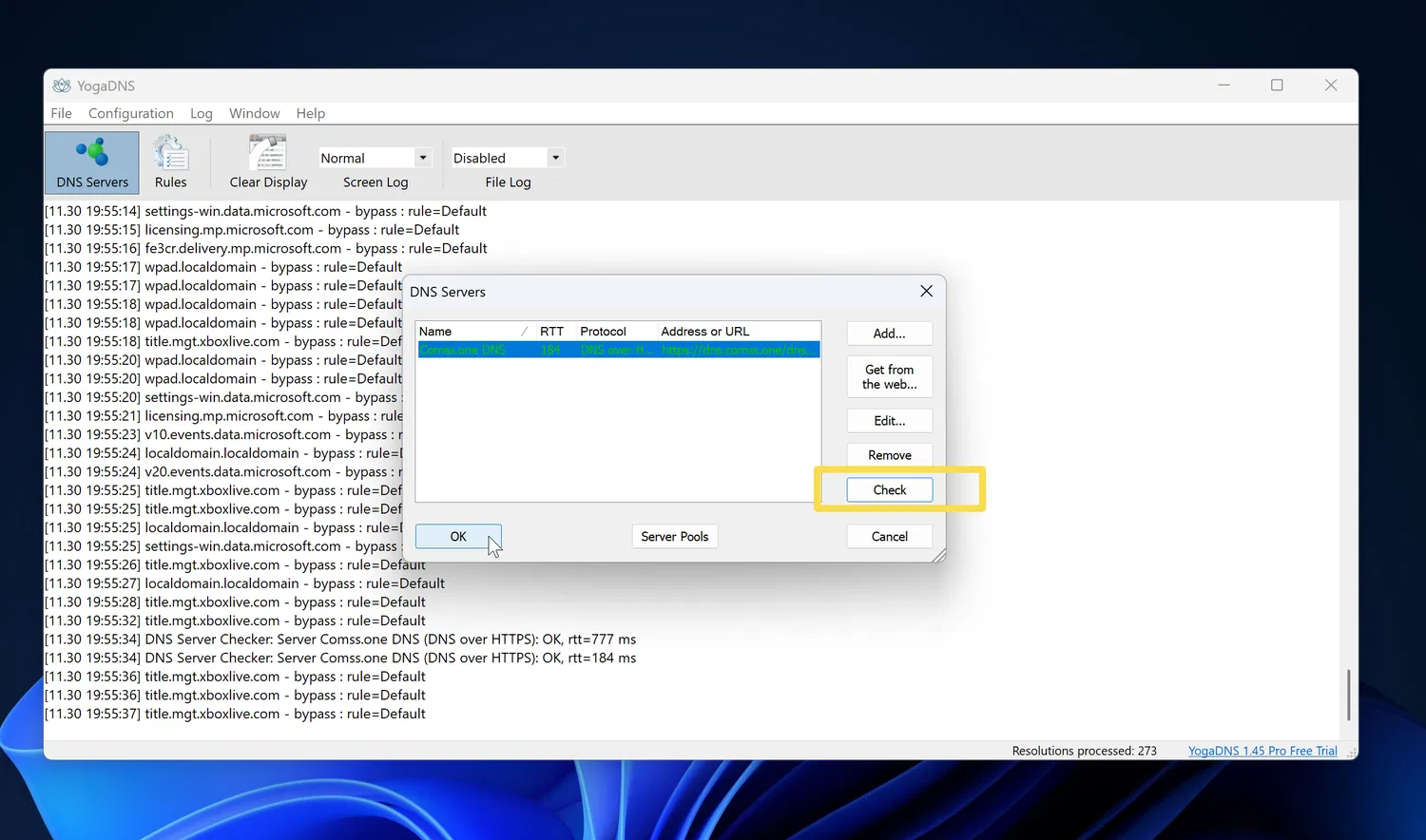Open the Configuration menu
This screenshot has height=840, width=1426.
click(x=131, y=113)
